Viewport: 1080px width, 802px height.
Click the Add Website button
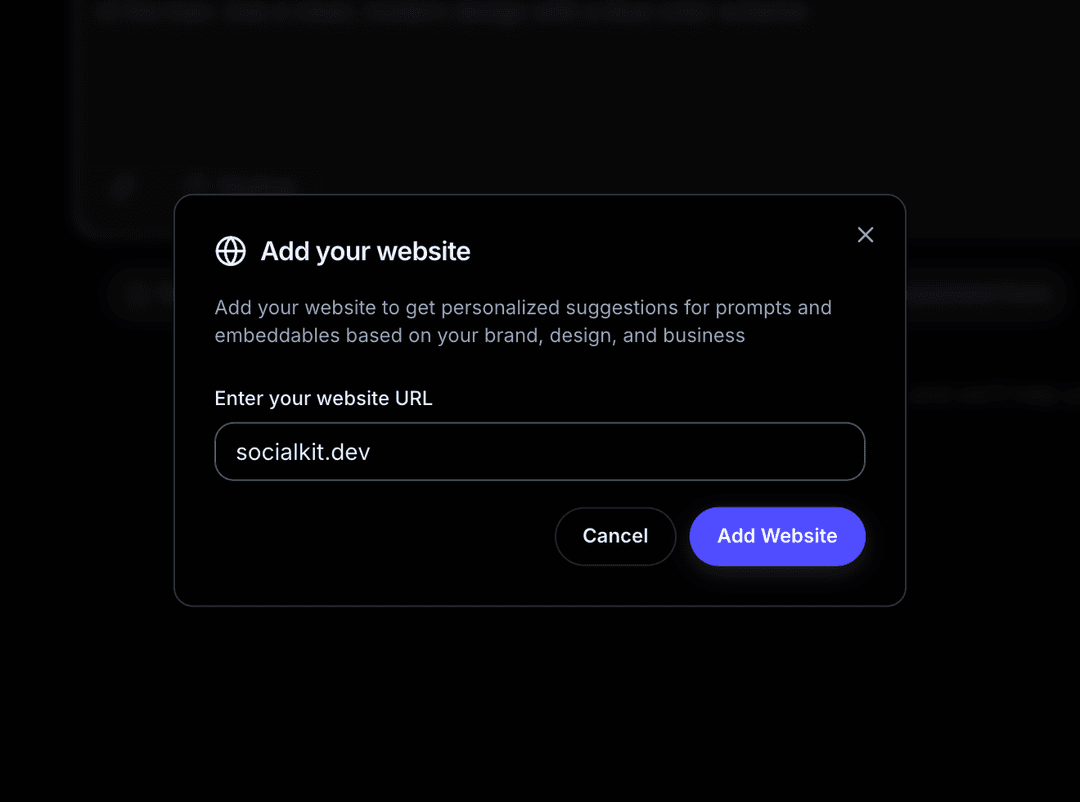pyautogui.click(x=777, y=536)
